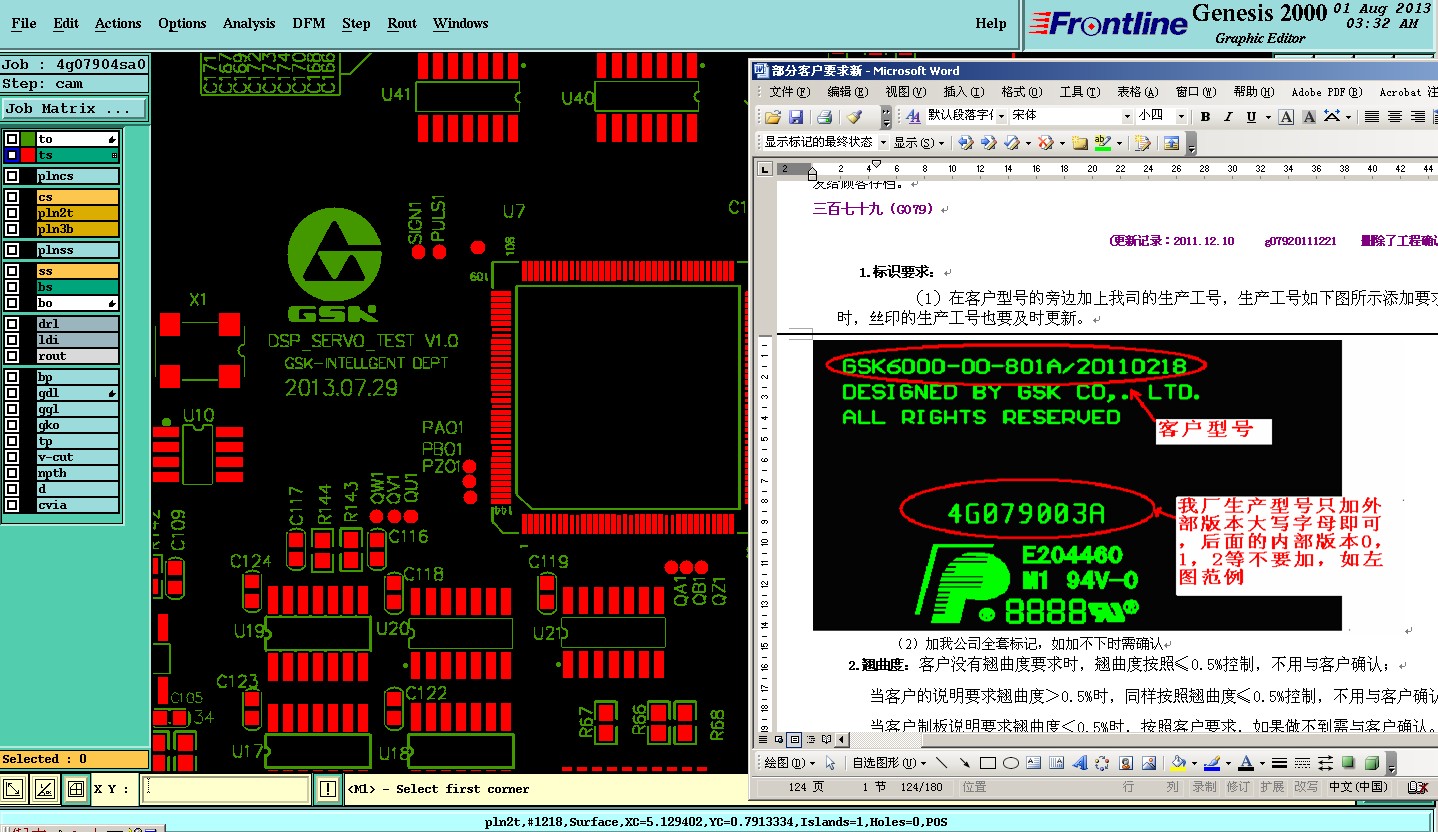
Task: Toggle the 'rout' layer checkbox
Action: (x=11, y=356)
